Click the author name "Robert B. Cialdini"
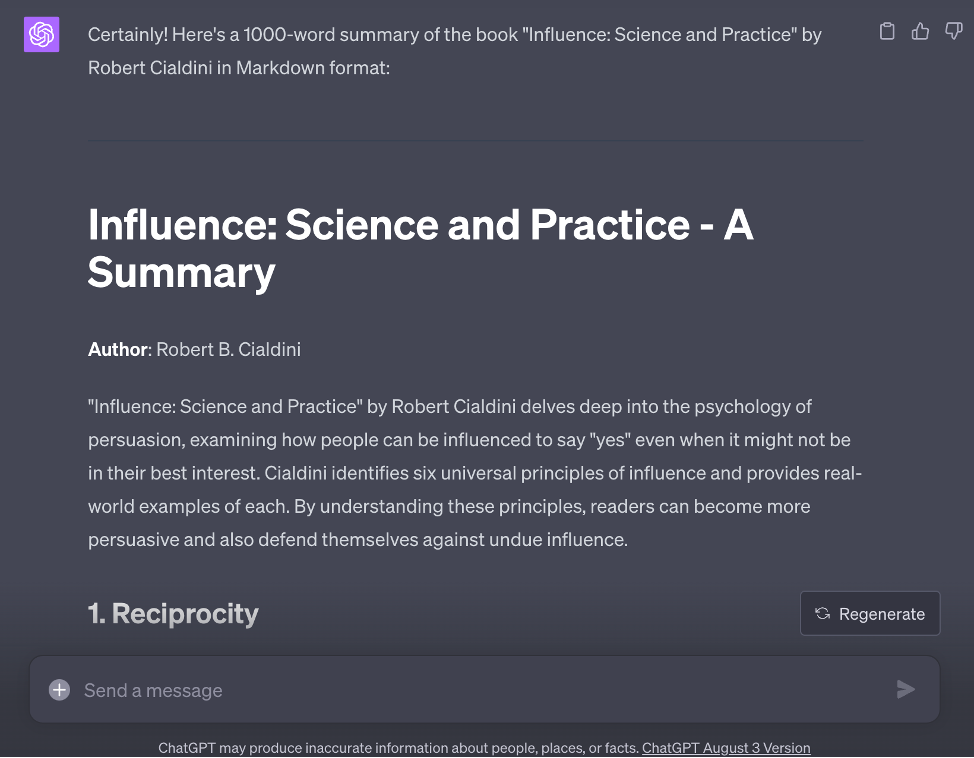 pos(228,350)
